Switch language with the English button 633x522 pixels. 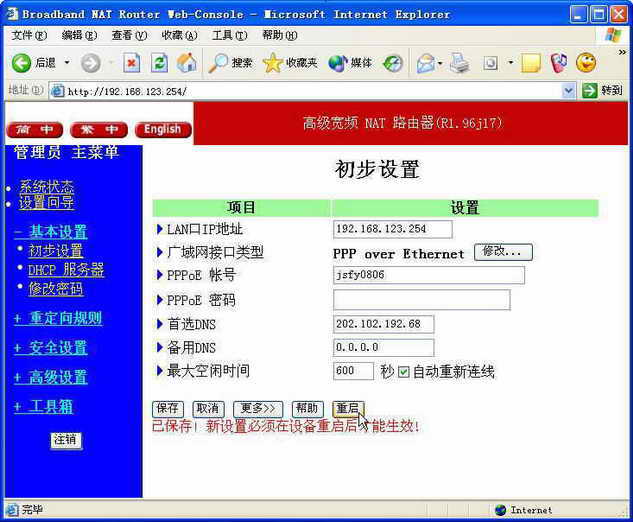tap(162, 130)
